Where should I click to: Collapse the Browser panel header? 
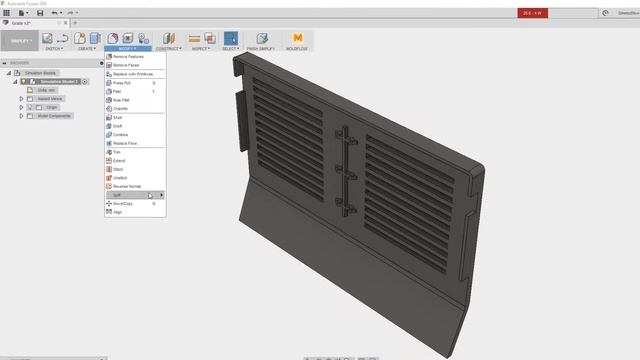(4, 63)
